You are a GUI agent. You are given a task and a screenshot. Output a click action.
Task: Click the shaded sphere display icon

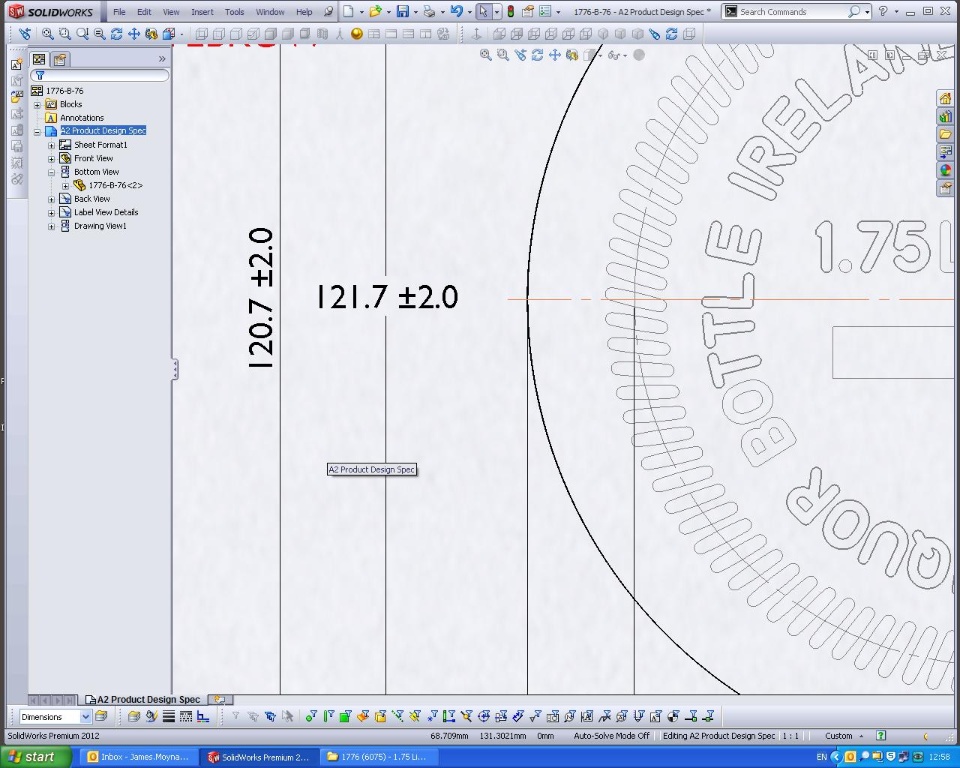click(356, 34)
